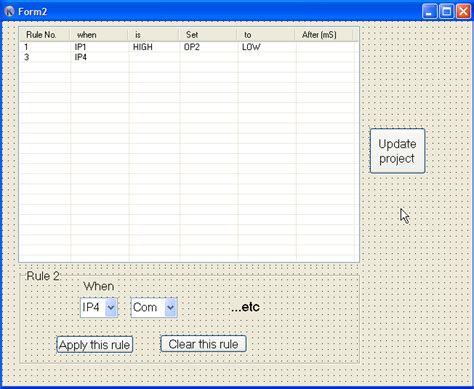474x389 pixels.
Task: Click the Clear this rule button
Action: pyautogui.click(x=203, y=344)
